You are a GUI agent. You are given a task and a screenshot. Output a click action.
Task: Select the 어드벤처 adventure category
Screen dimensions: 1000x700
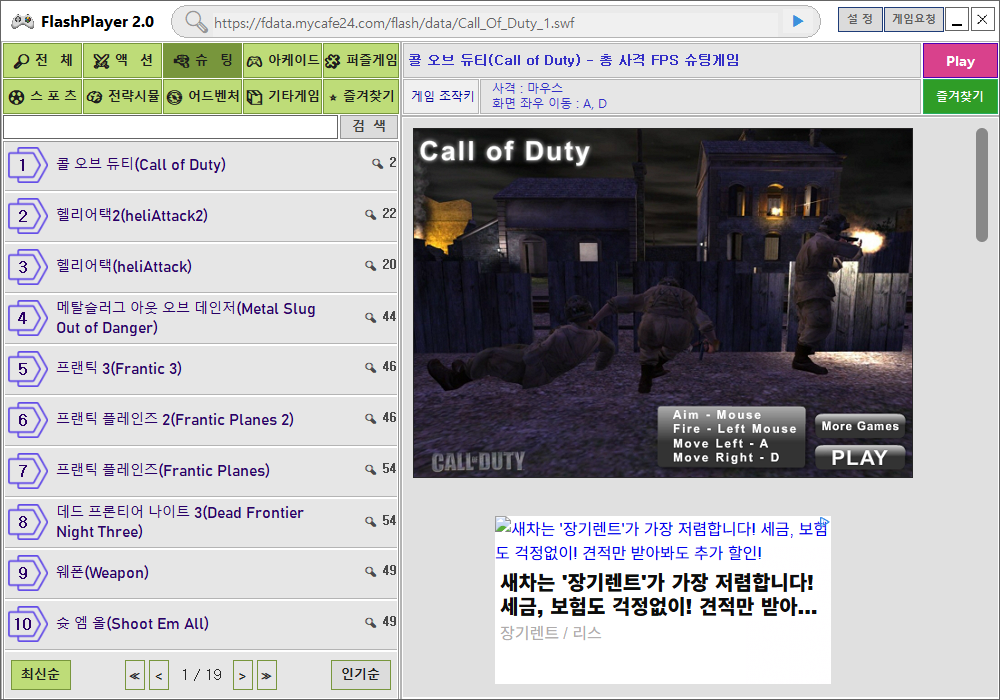(202, 96)
